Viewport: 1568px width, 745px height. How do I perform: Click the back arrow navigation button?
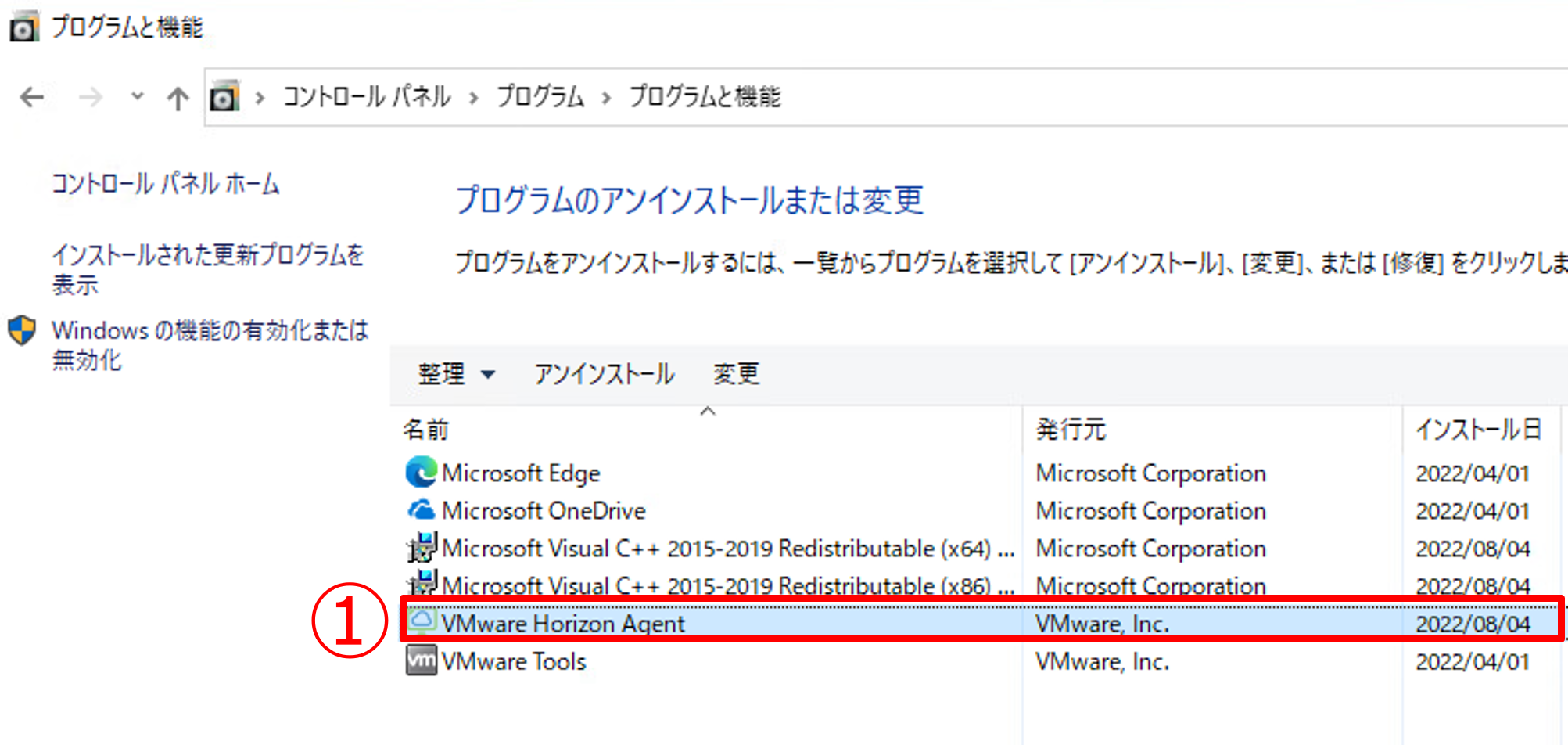(x=32, y=98)
